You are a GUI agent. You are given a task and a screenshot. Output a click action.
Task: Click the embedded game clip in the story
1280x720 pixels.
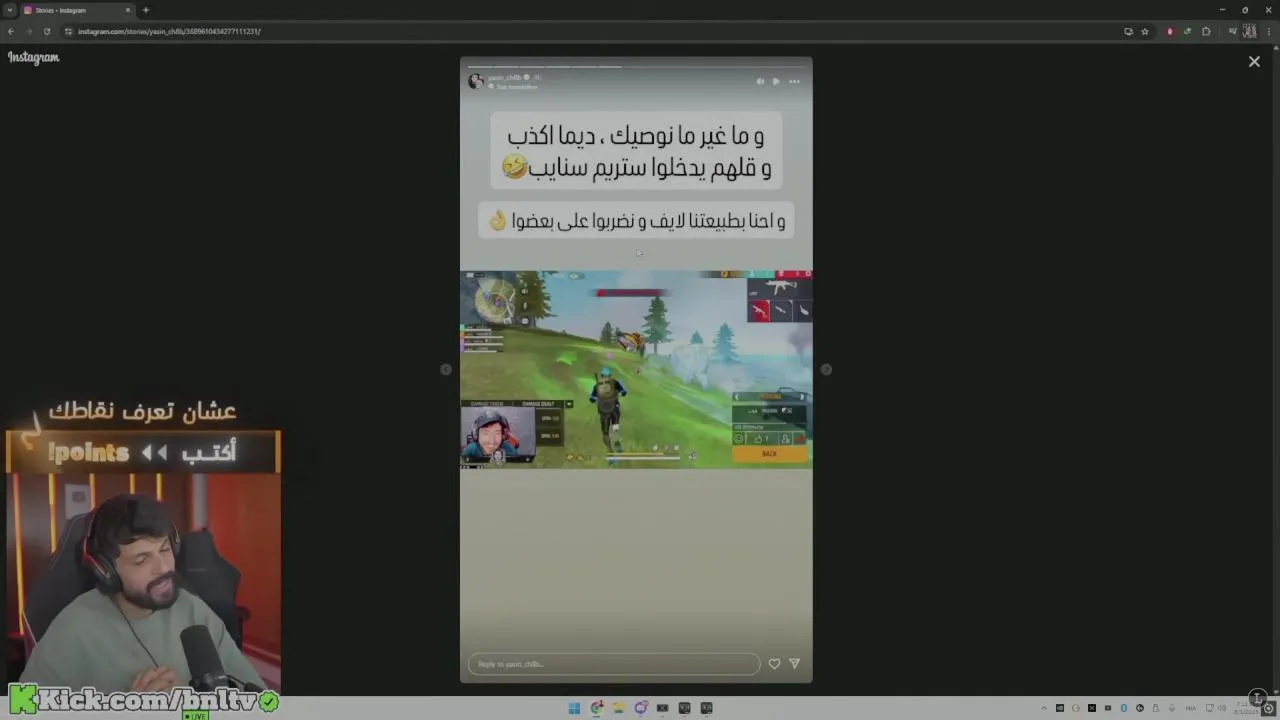tap(636, 369)
